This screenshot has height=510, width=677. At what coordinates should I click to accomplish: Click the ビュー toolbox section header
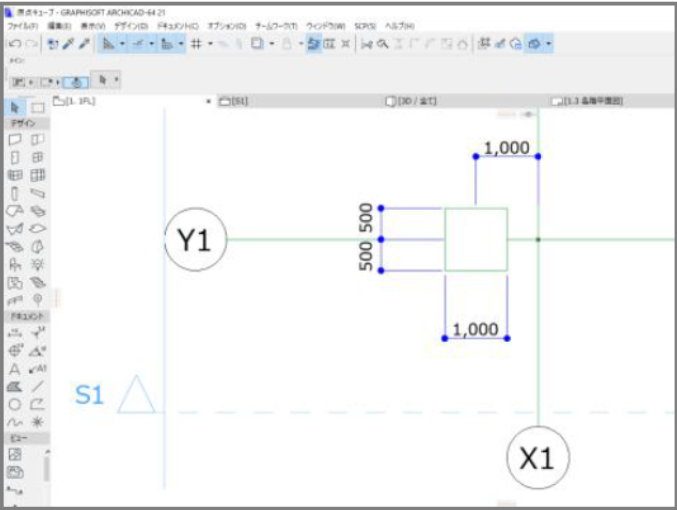point(27,438)
